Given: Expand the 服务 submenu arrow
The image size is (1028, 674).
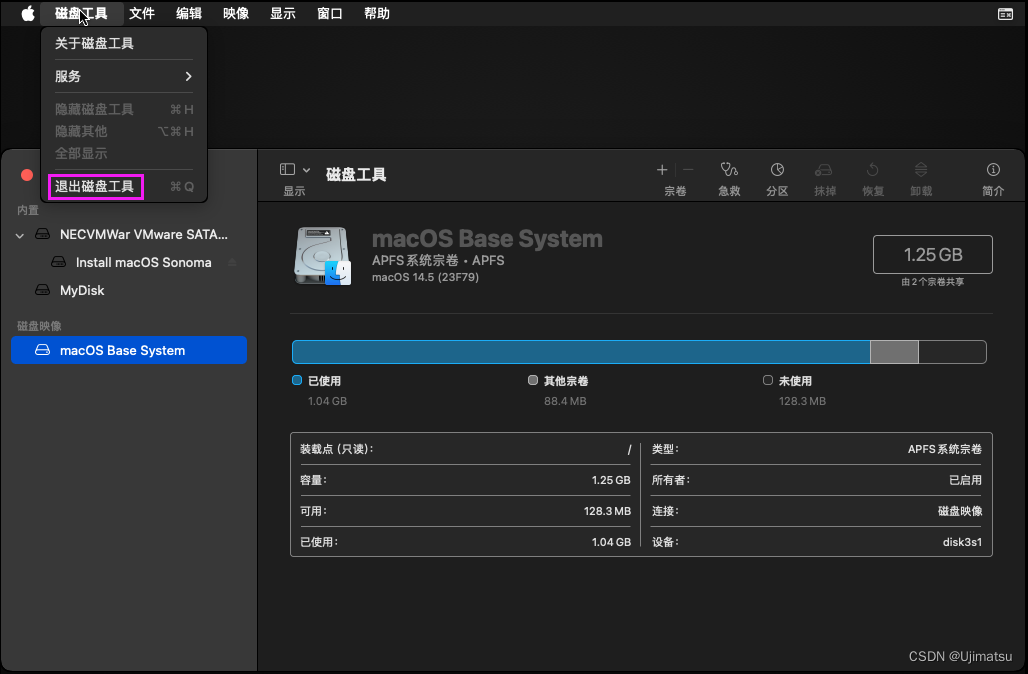Looking at the screenshot, I should [188, 76].
